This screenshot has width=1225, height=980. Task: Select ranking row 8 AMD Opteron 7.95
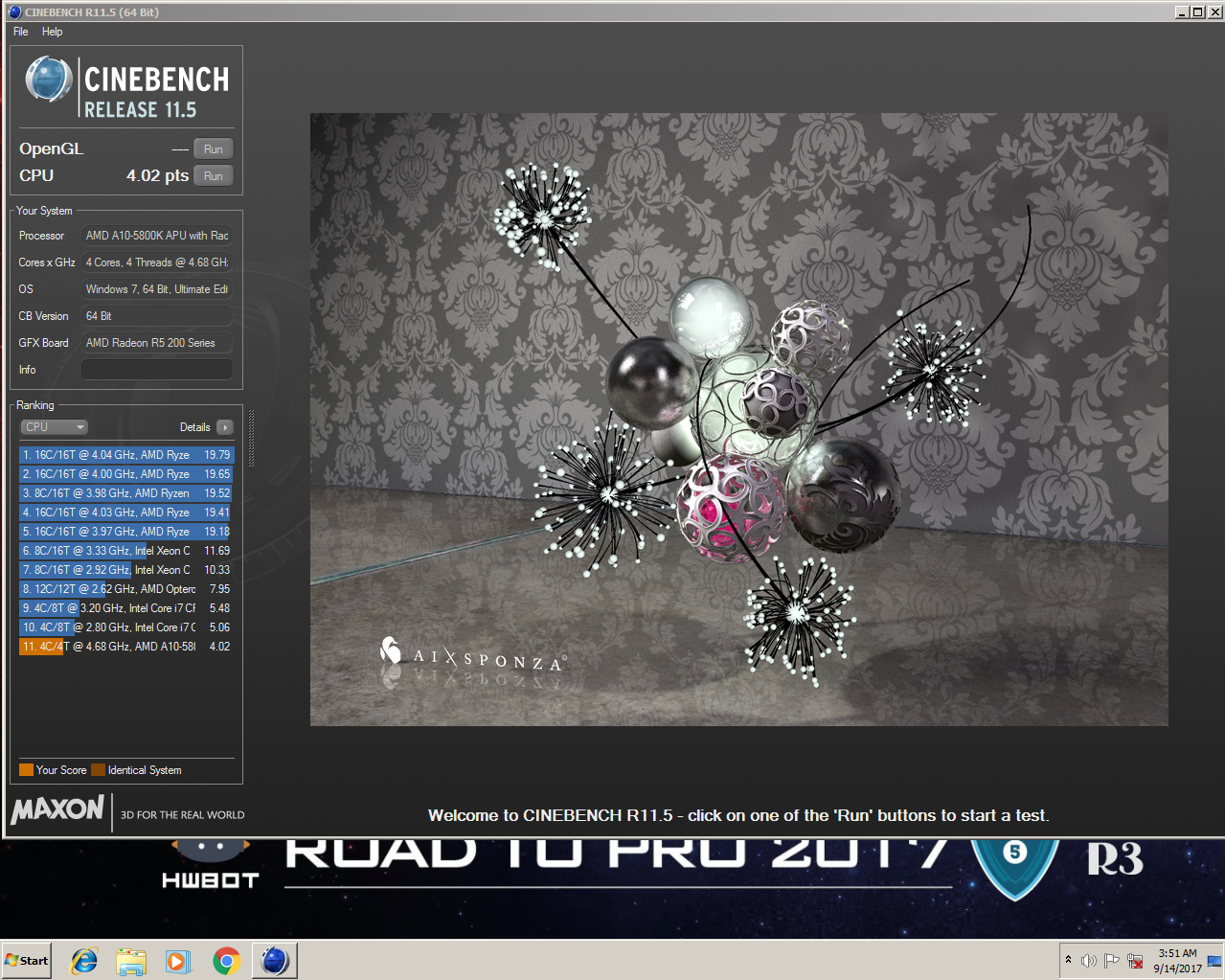pyautogui.click(x=125, y=589)
